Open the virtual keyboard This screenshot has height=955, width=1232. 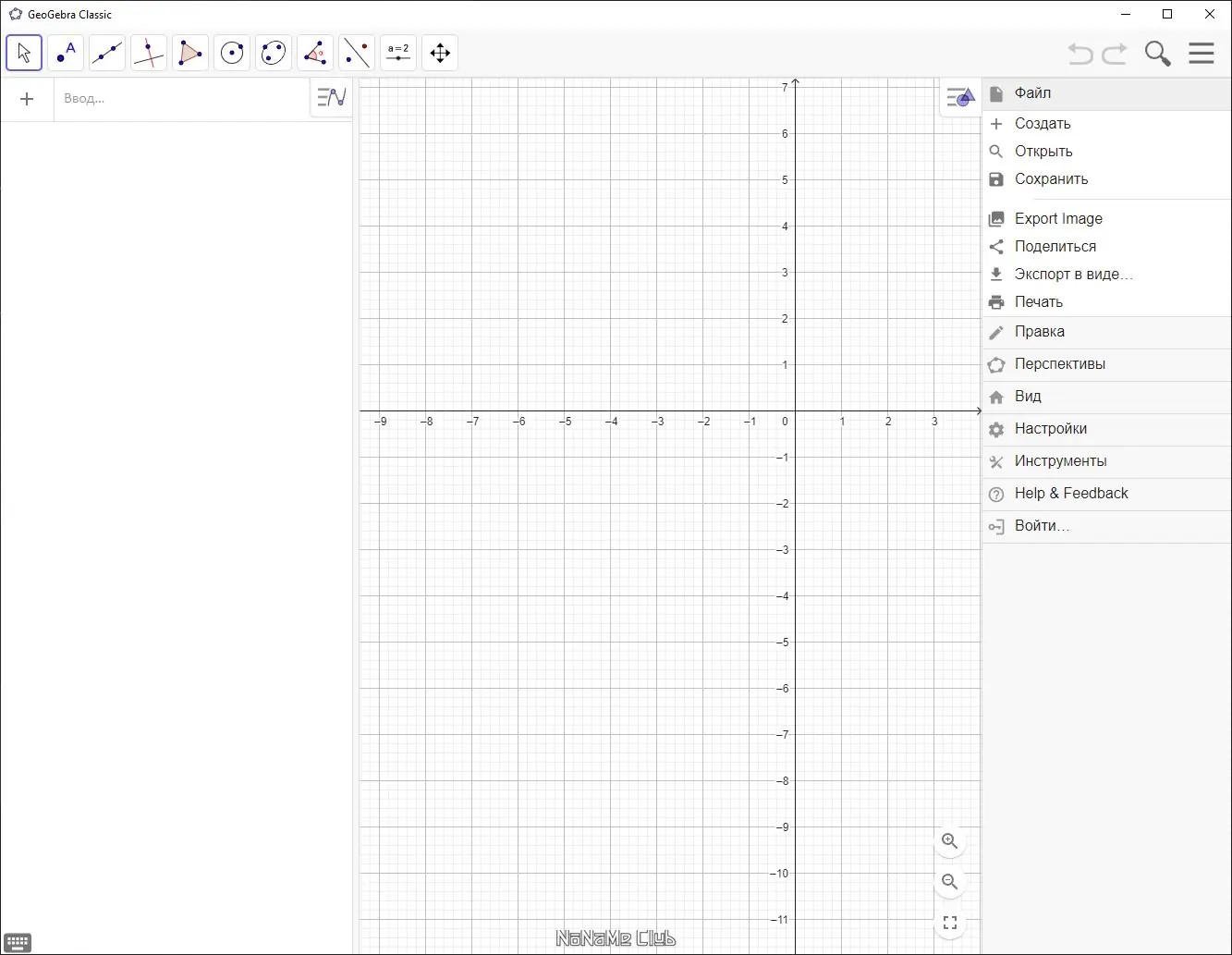[18, 943]
